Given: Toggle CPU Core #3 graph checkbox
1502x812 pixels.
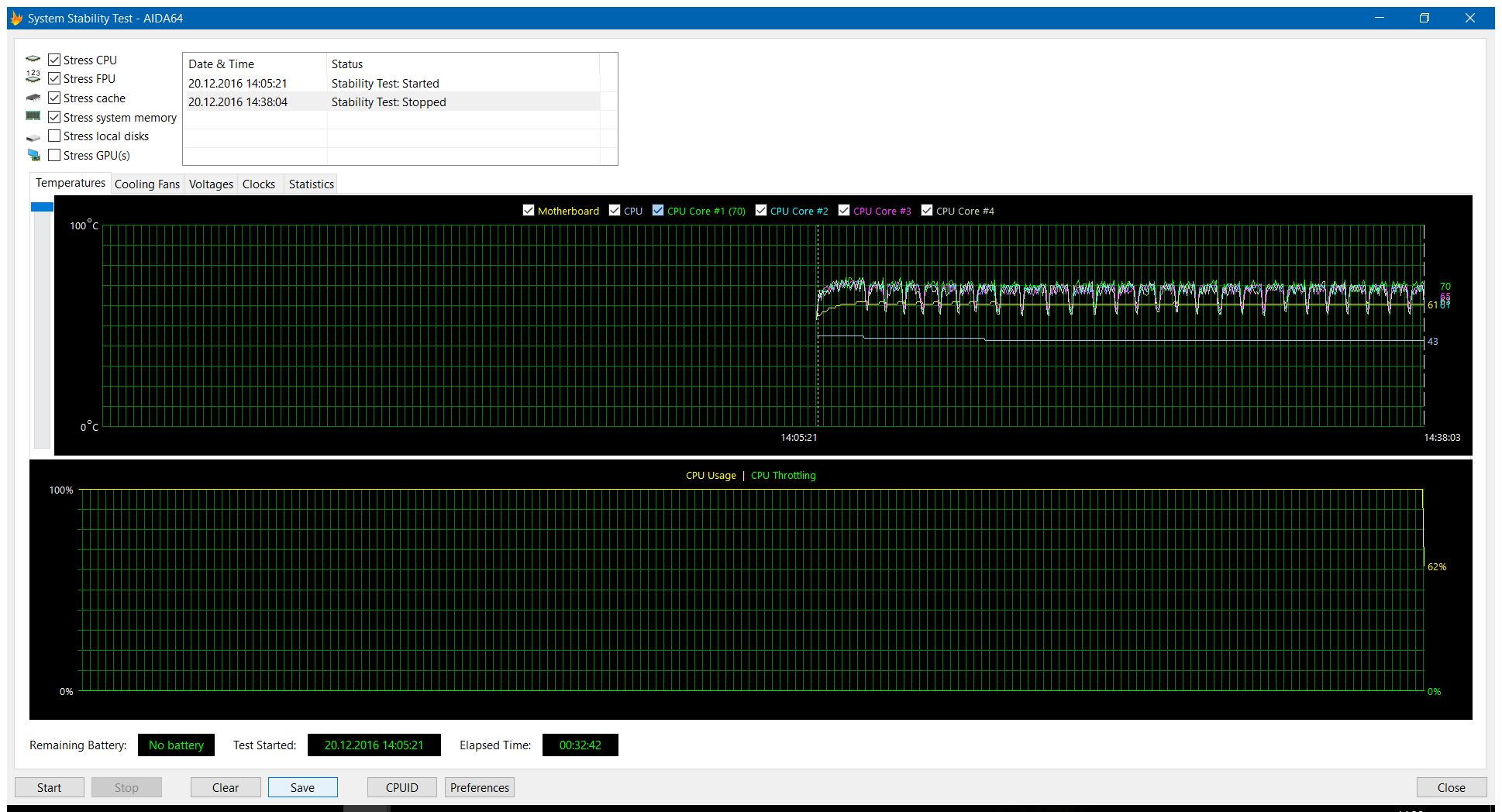Looking at the screenshot, I should click(844, 210).
